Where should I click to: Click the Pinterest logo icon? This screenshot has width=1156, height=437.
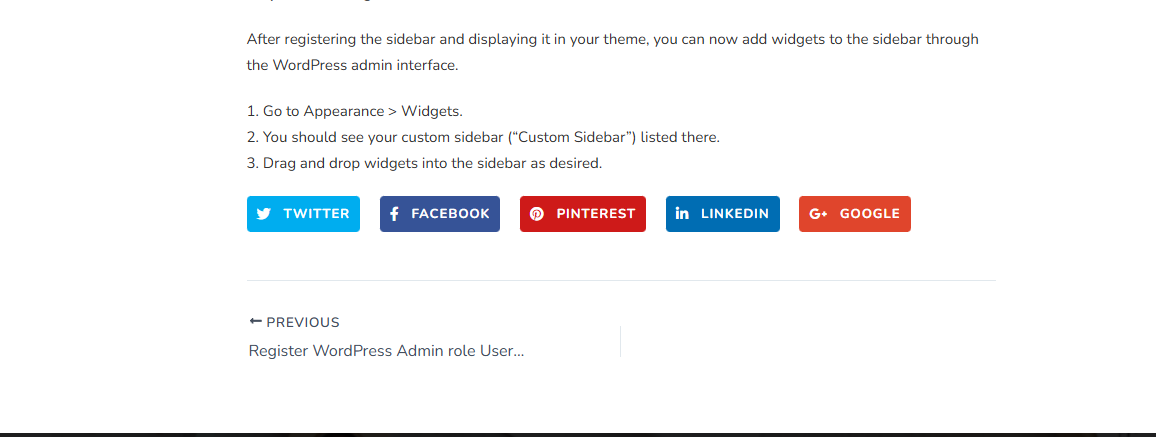[x=537, y=214]
